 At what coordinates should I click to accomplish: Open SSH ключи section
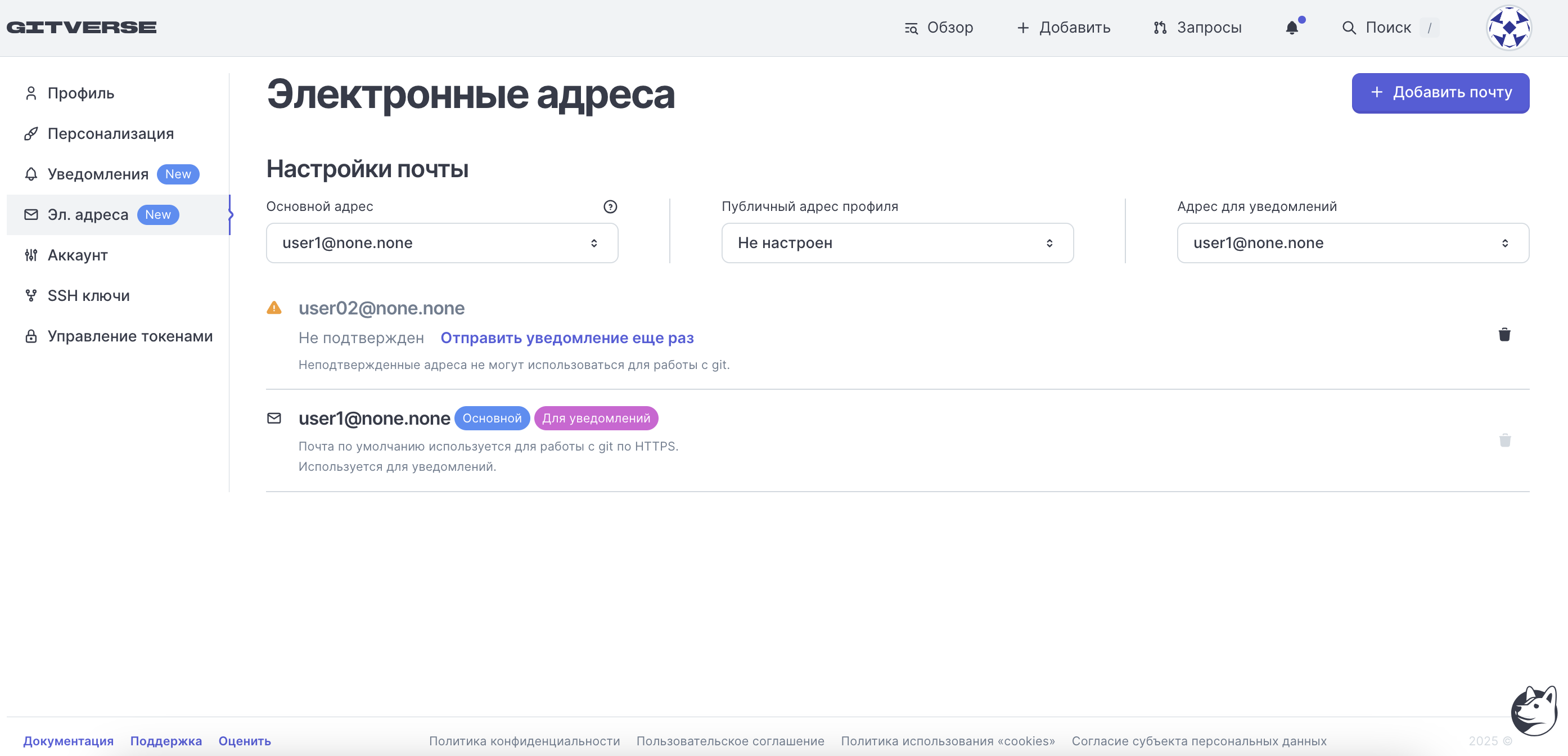pyautogui.click(x=118, y=296)
